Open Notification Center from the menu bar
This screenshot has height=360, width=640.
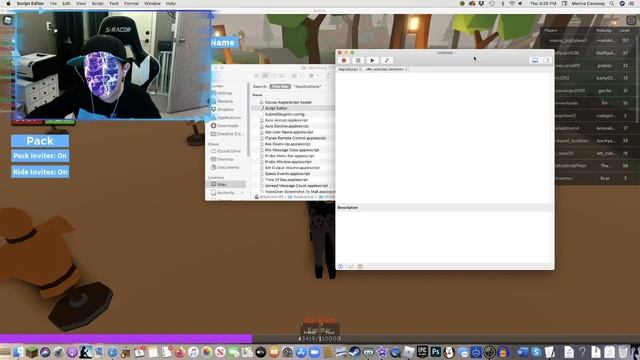click(x=631, y=3)
